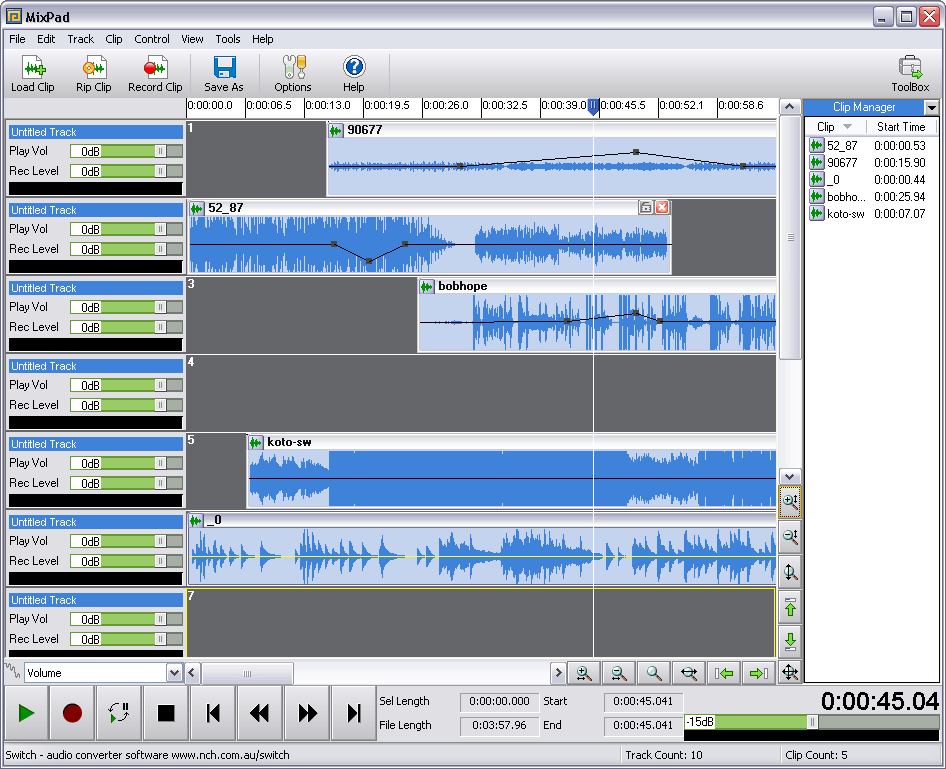
Task: Click the Save As button
Action: tap(223, 72)
